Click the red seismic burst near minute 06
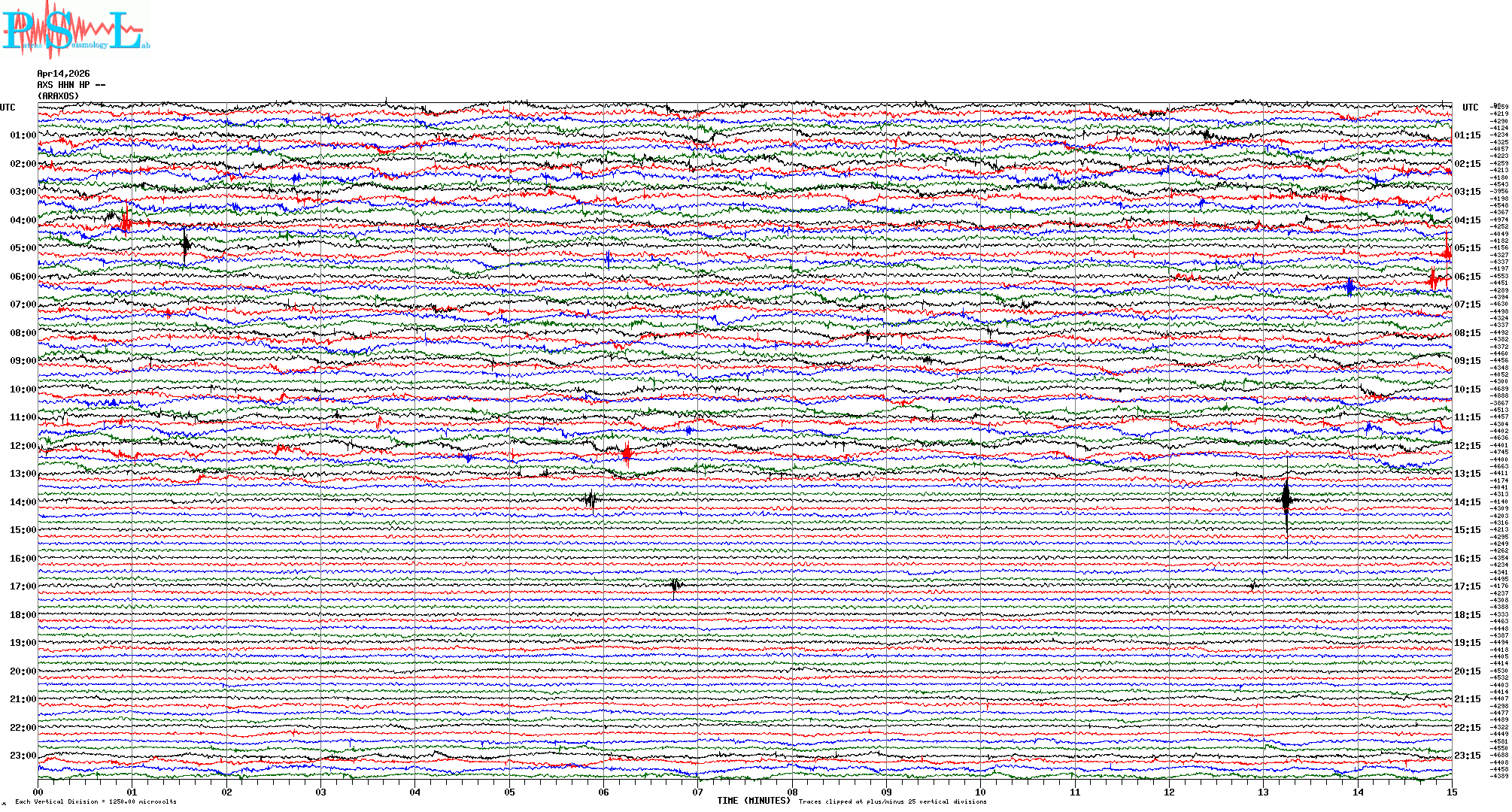The image size is (1512, 812). 627,453
